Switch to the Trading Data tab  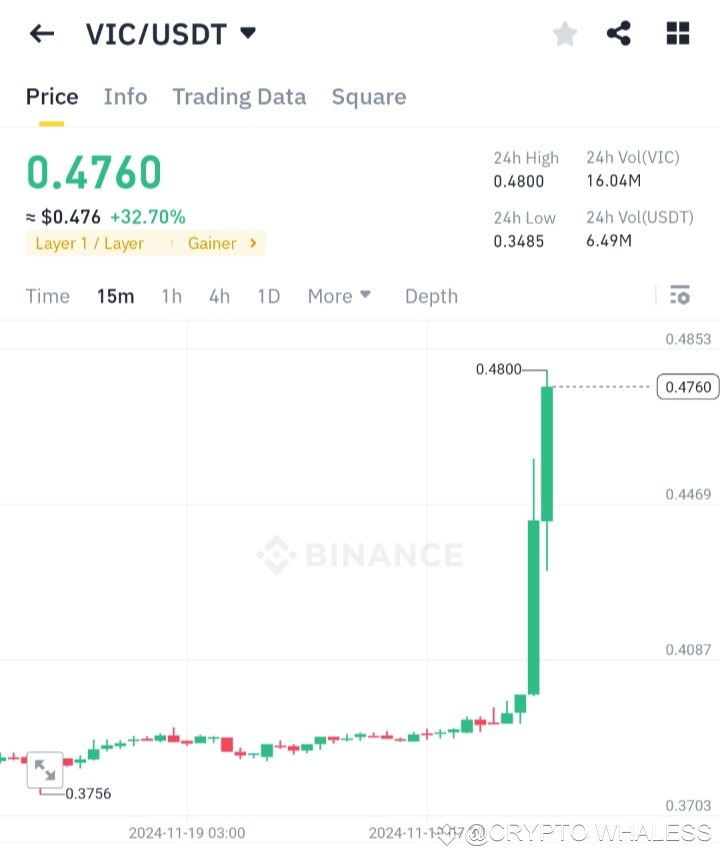[x=239, y=97]
